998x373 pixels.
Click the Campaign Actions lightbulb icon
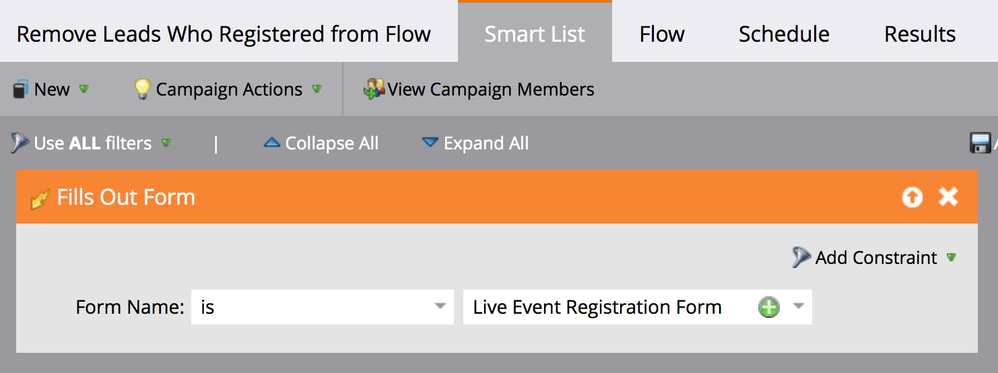tap(142, 89)
